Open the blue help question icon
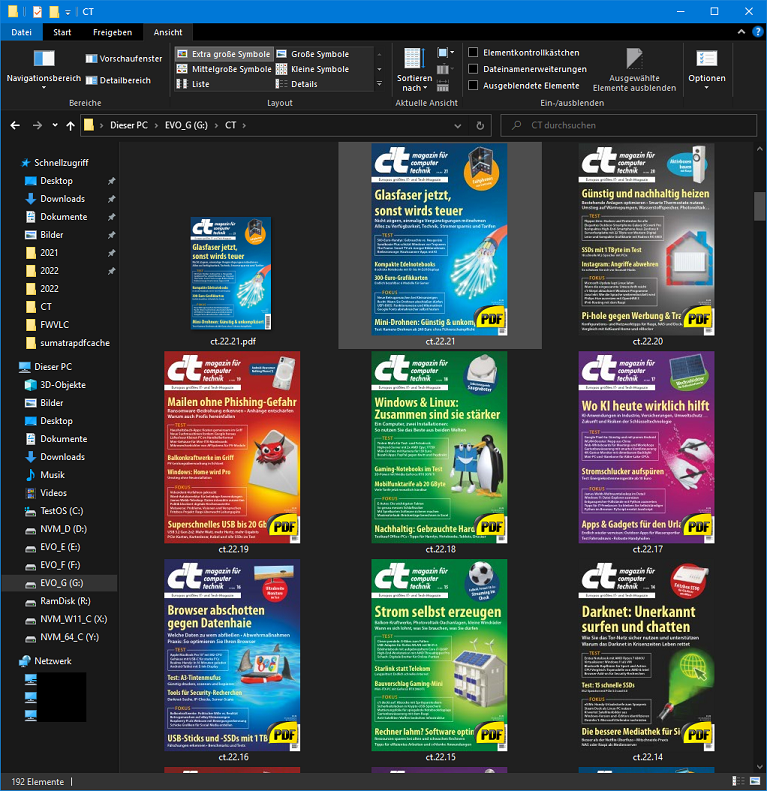Screen dimensions: 767x791 (x=757, y=32)
